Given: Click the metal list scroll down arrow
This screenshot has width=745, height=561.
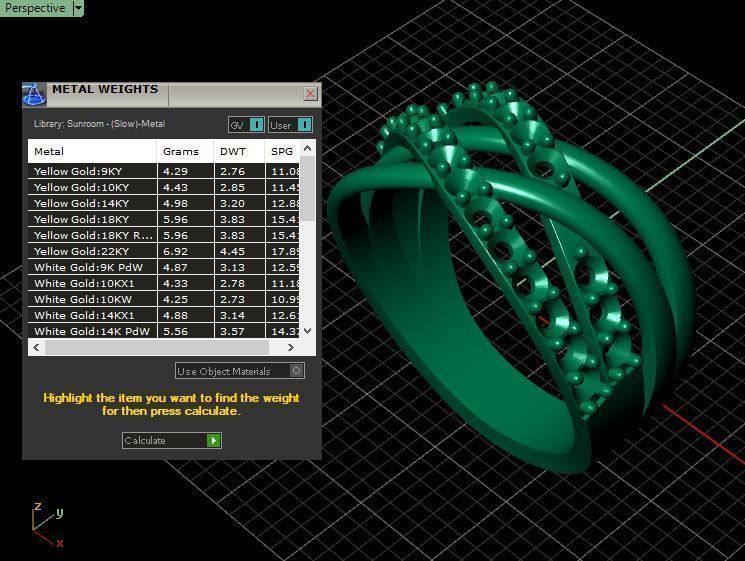Looking at the screenshot, I should tap(307, 331).
